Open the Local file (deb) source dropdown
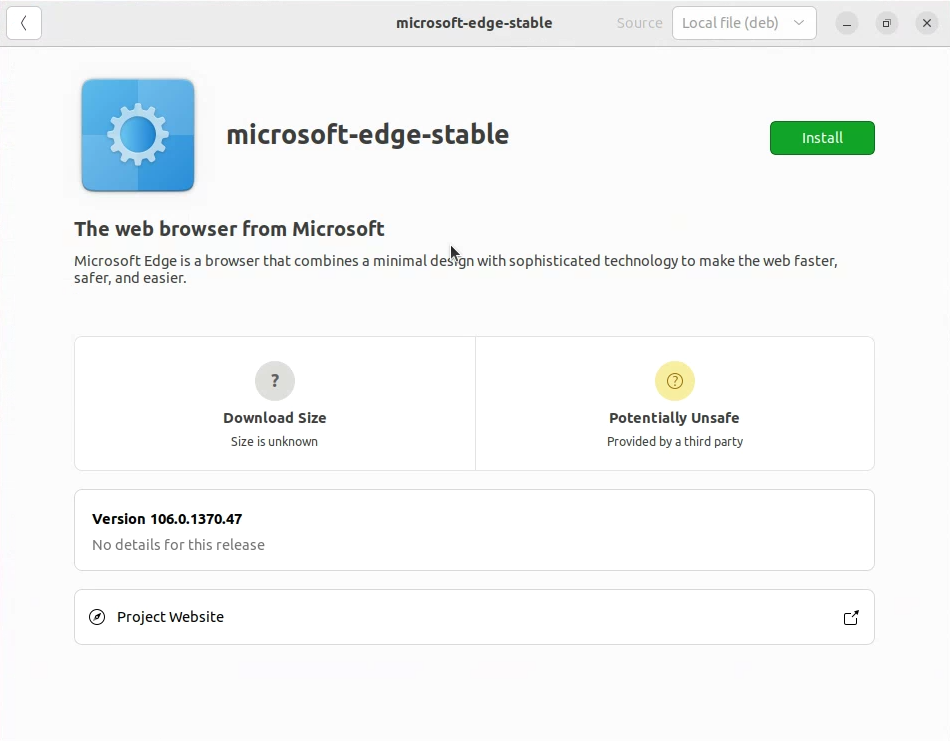This screenshot has width=950, height=741. [744, 22]
